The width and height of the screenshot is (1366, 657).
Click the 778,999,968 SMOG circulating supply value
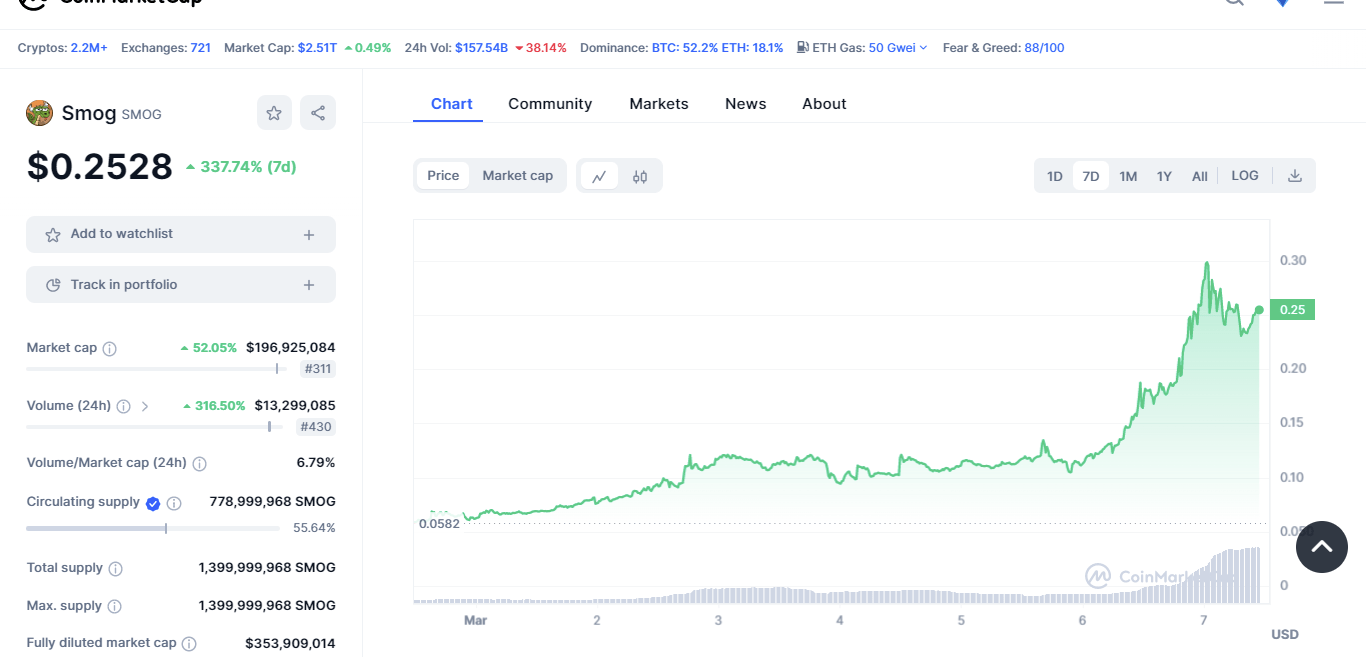click(x=272, y=502)
